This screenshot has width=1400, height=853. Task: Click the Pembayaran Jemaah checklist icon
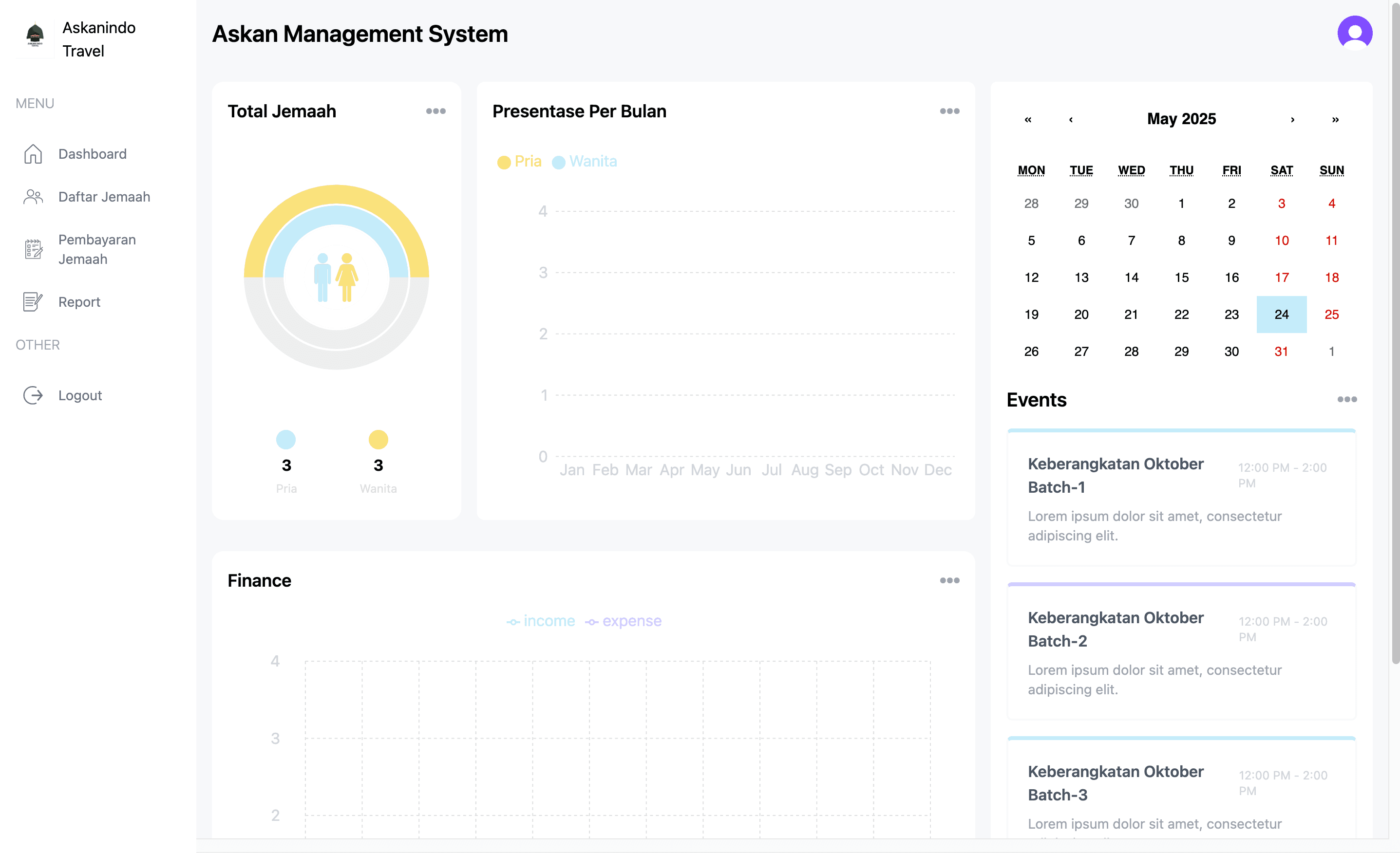(x=33, y=249)
